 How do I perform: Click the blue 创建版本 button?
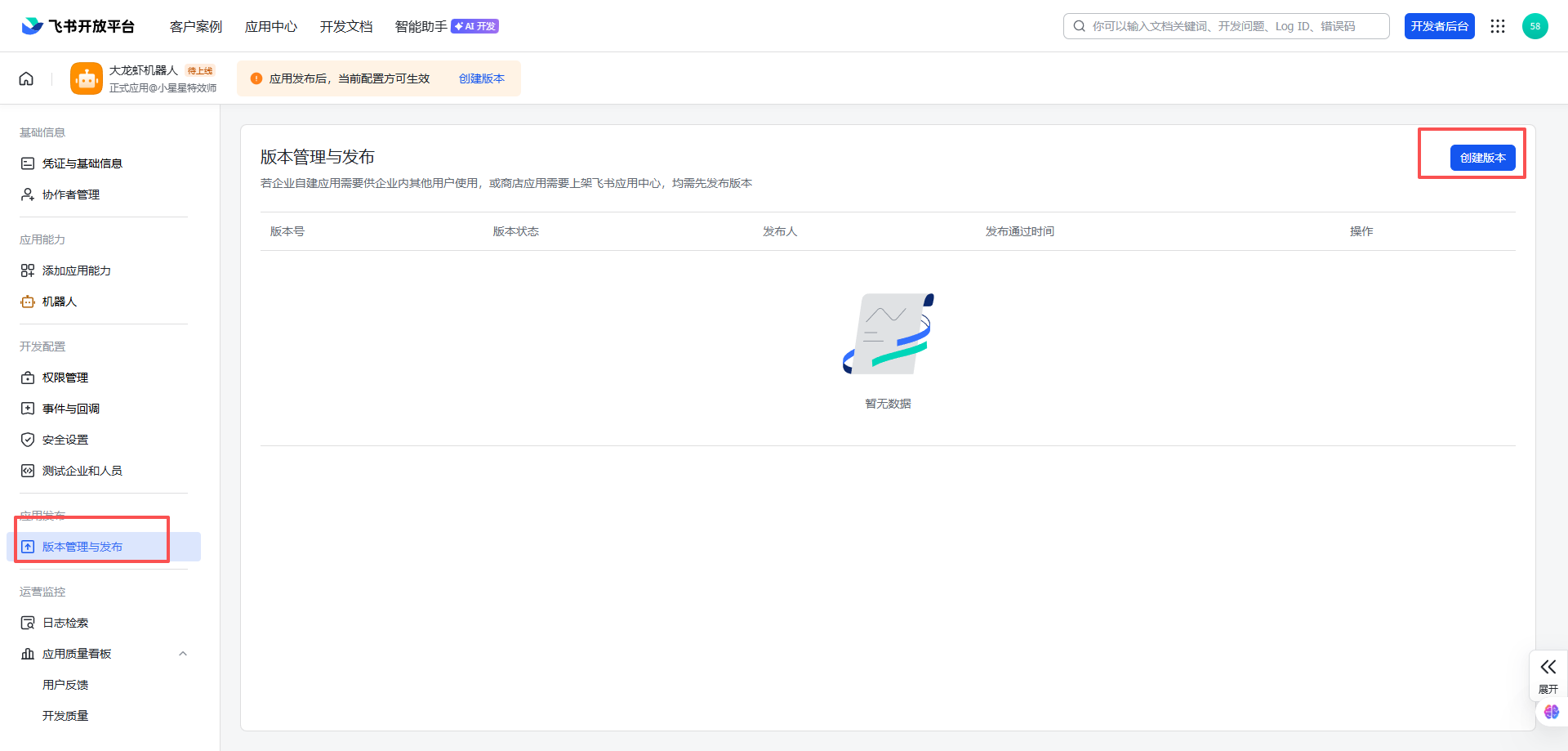tap(1482, 158)
